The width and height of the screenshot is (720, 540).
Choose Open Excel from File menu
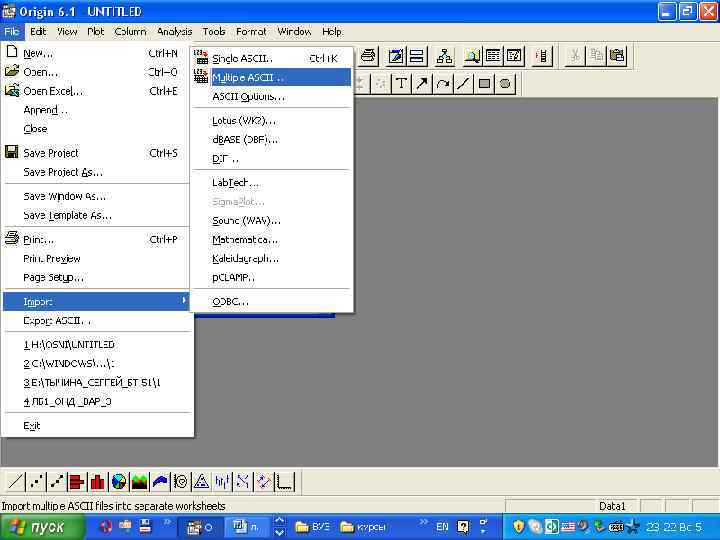[x=96, y=91]
